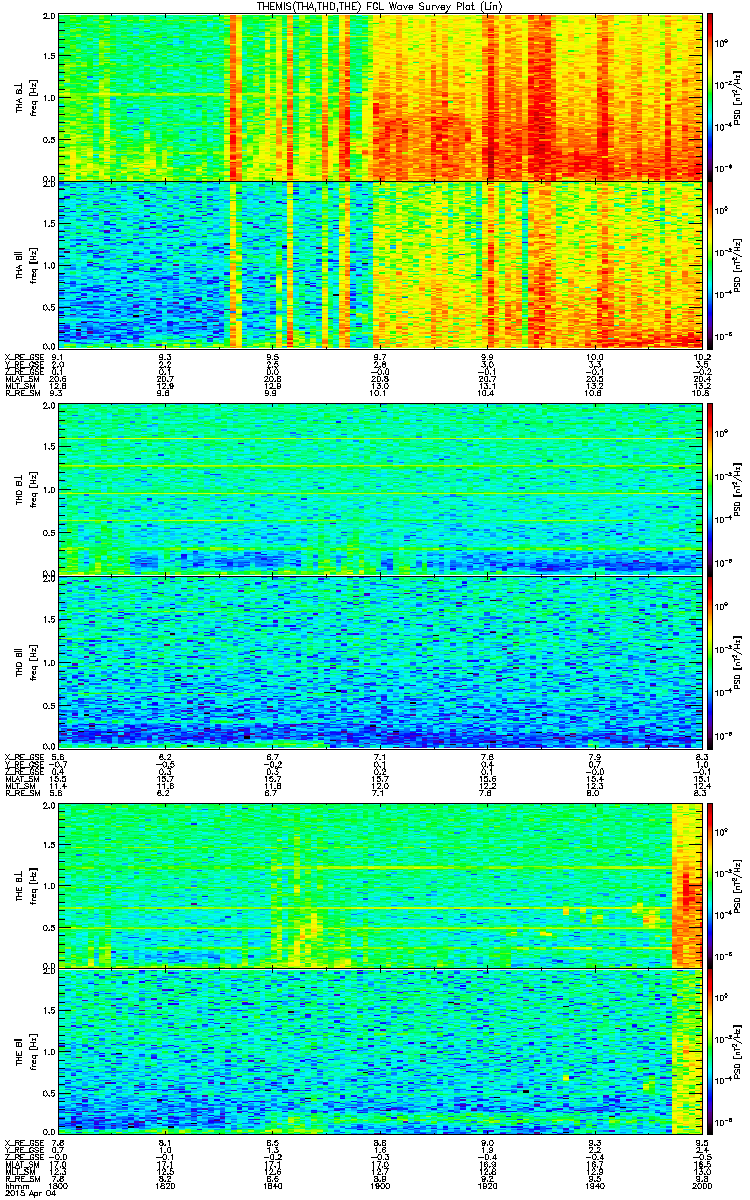Viewport: 750px width, 1200px height.
Task: Select the THD B⊥ spectrogram panel
Action: click(x=380, y=488)
